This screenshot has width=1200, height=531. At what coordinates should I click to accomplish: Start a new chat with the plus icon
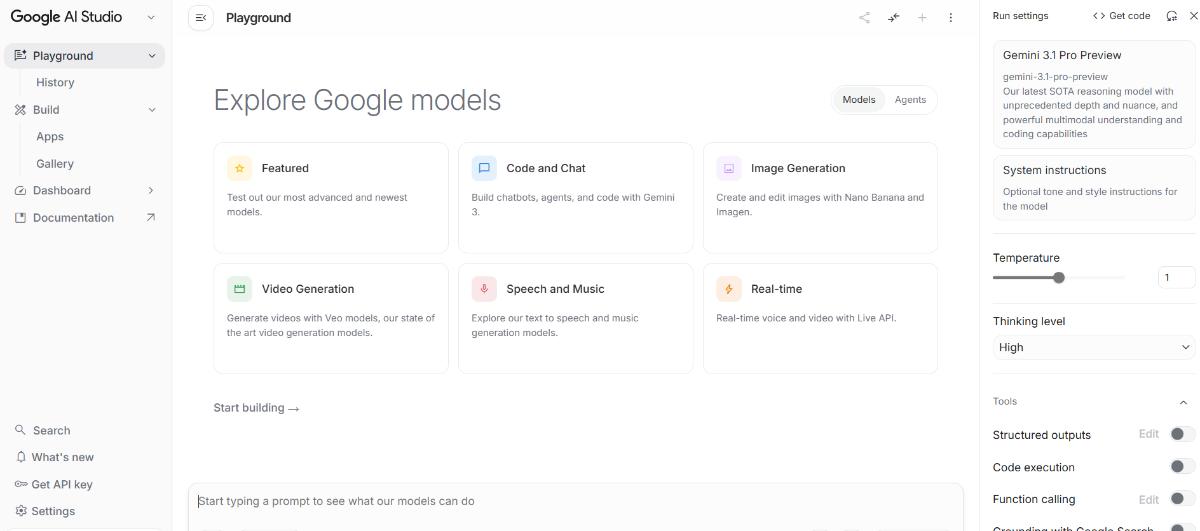click(922, 17)
